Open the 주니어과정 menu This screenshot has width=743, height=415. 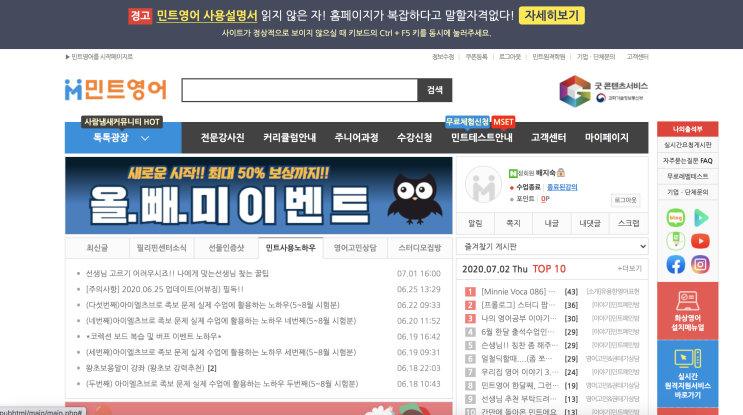coord(356,138)
